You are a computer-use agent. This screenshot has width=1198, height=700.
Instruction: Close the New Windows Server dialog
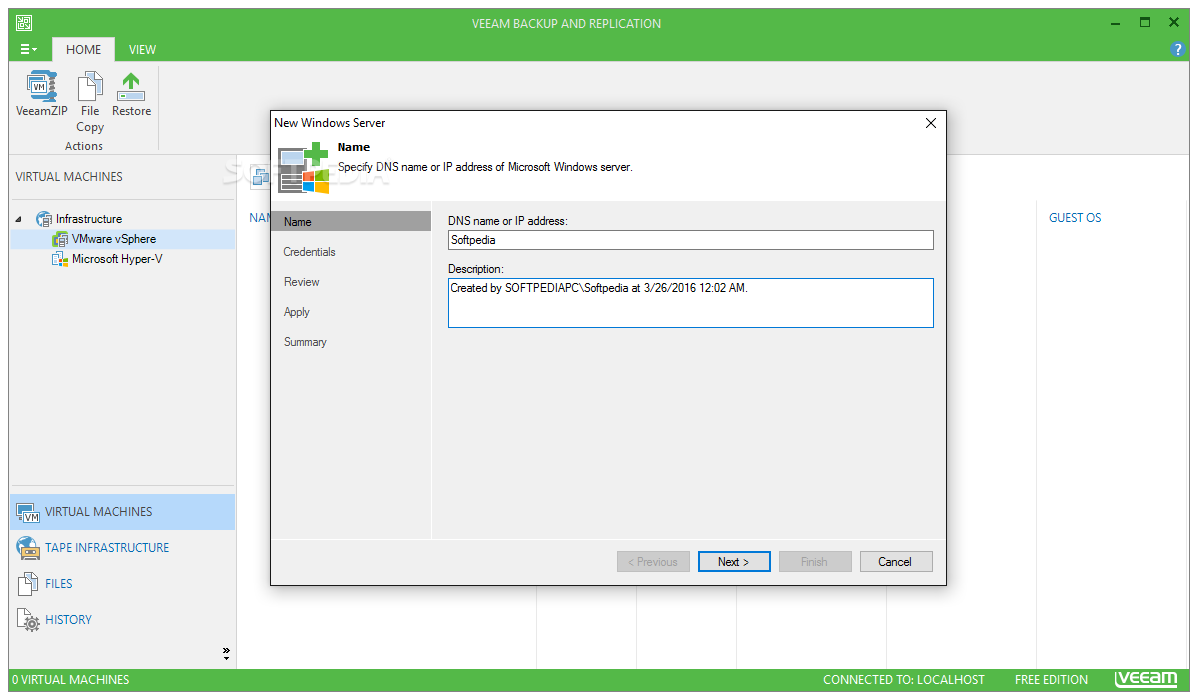point(931,123)
